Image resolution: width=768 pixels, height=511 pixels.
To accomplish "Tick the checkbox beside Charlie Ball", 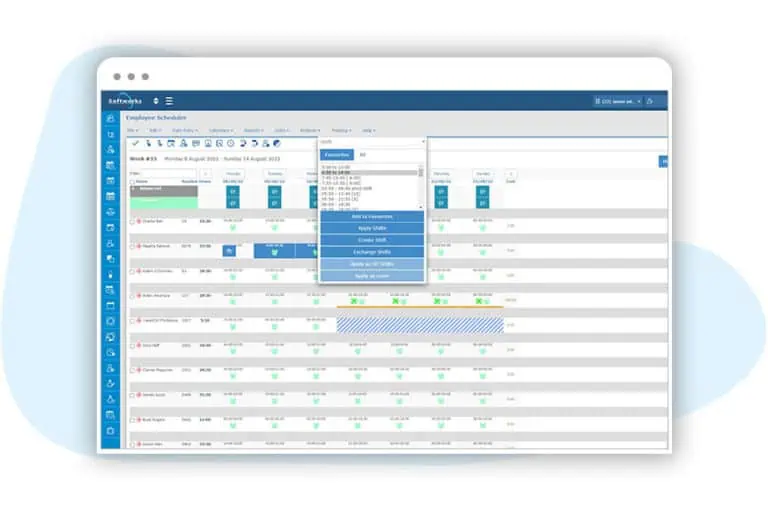I will pos(131,222).
